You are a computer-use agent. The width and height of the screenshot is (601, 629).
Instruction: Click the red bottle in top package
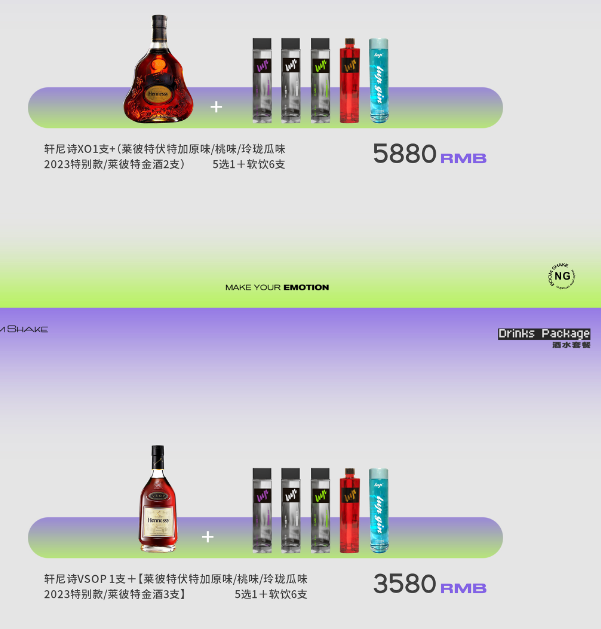(349, 81)
